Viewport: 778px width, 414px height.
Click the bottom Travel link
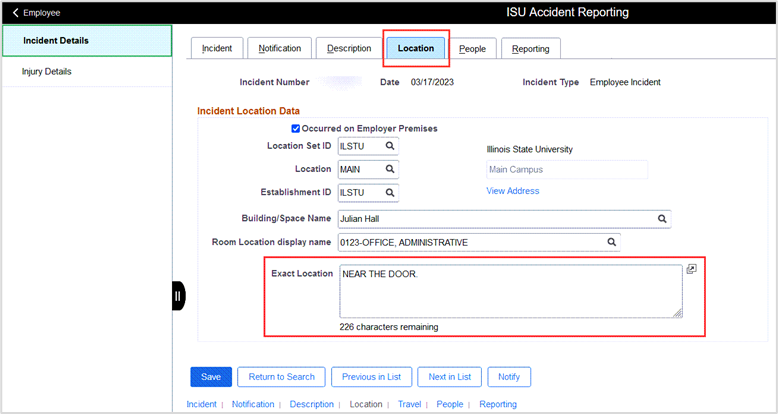[x=409, y=404]
